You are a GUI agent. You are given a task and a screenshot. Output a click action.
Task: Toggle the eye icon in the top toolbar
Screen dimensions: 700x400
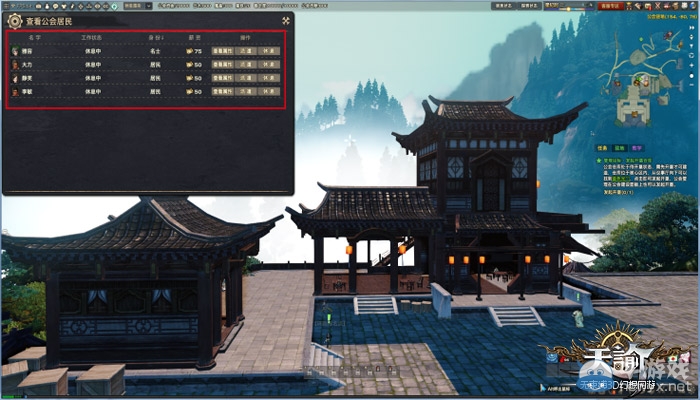[97, 6]
